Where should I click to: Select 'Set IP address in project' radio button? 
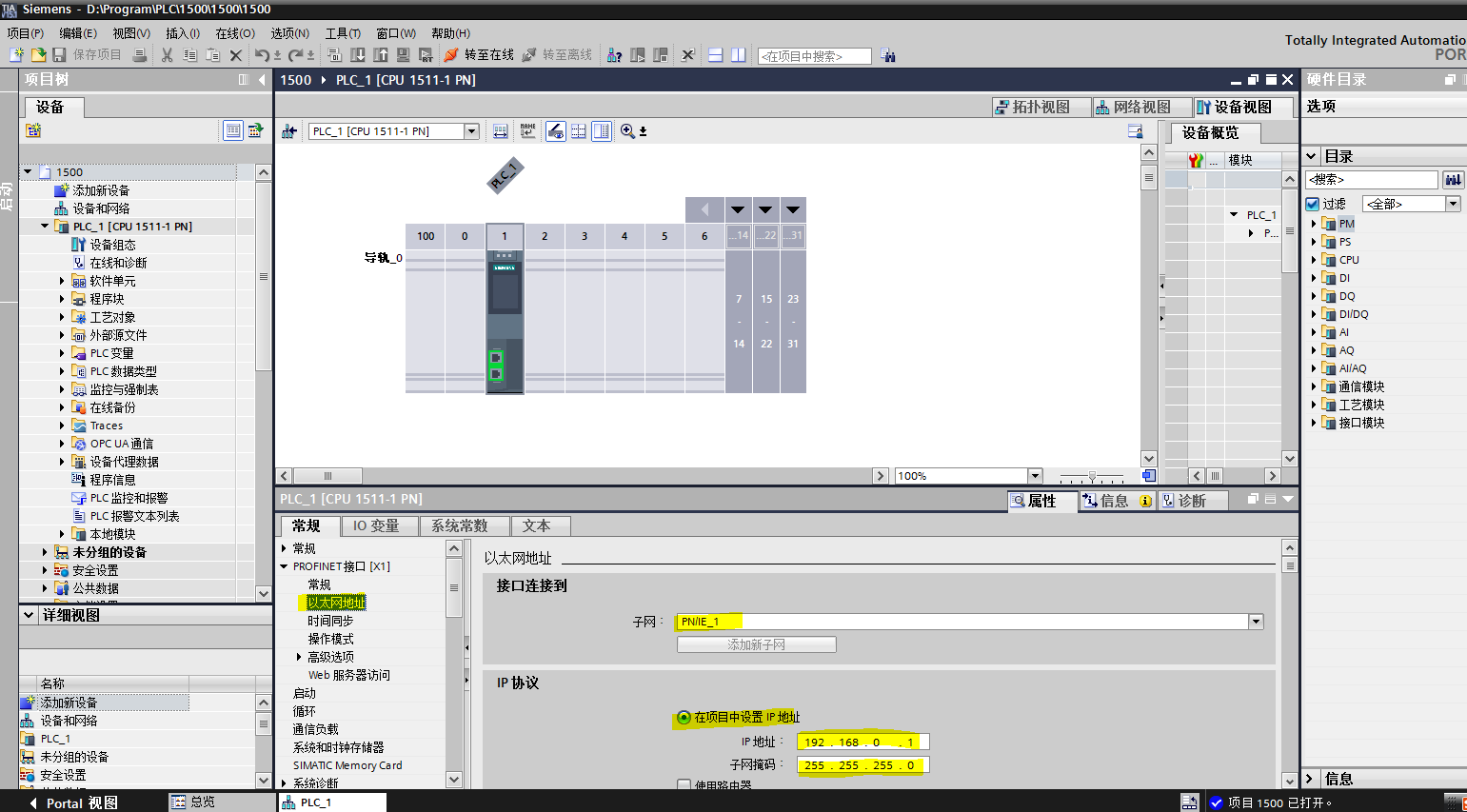[x=684, y=718]
